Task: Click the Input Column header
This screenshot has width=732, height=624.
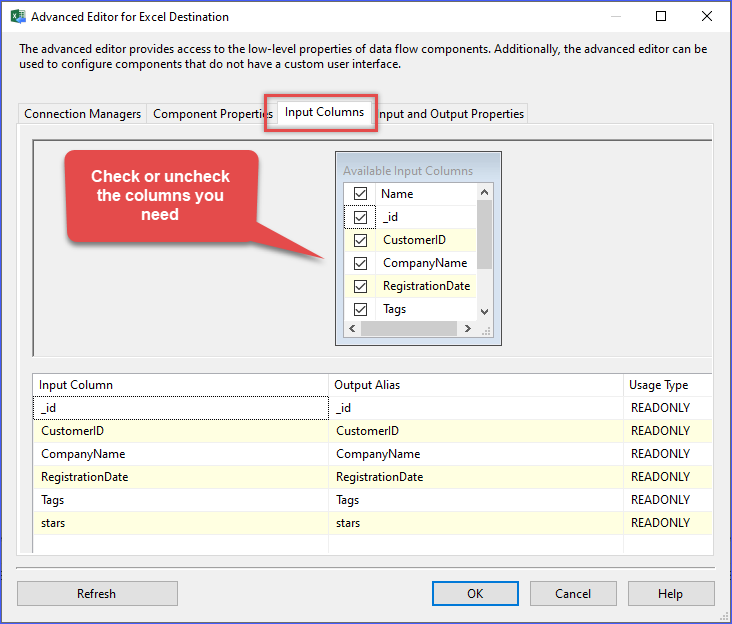Action: pos(181,385)
